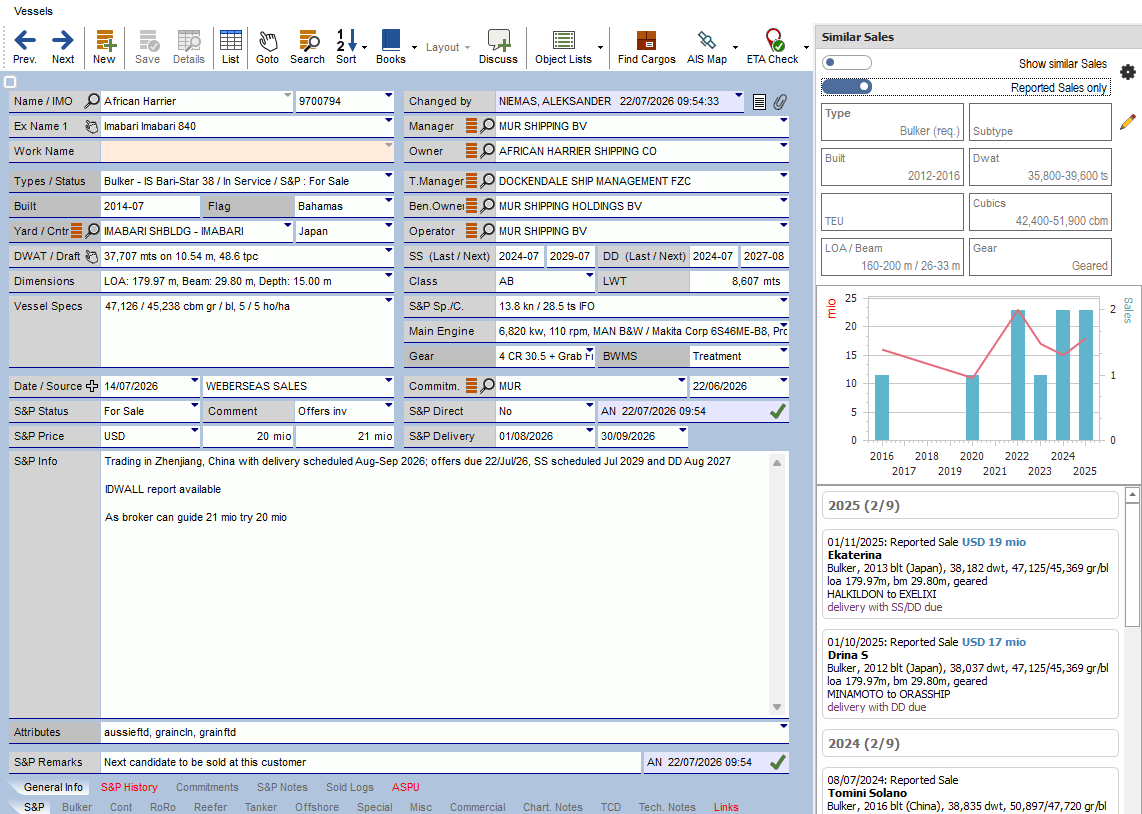Open S&P Status dropdown showing For Sale

194,406
